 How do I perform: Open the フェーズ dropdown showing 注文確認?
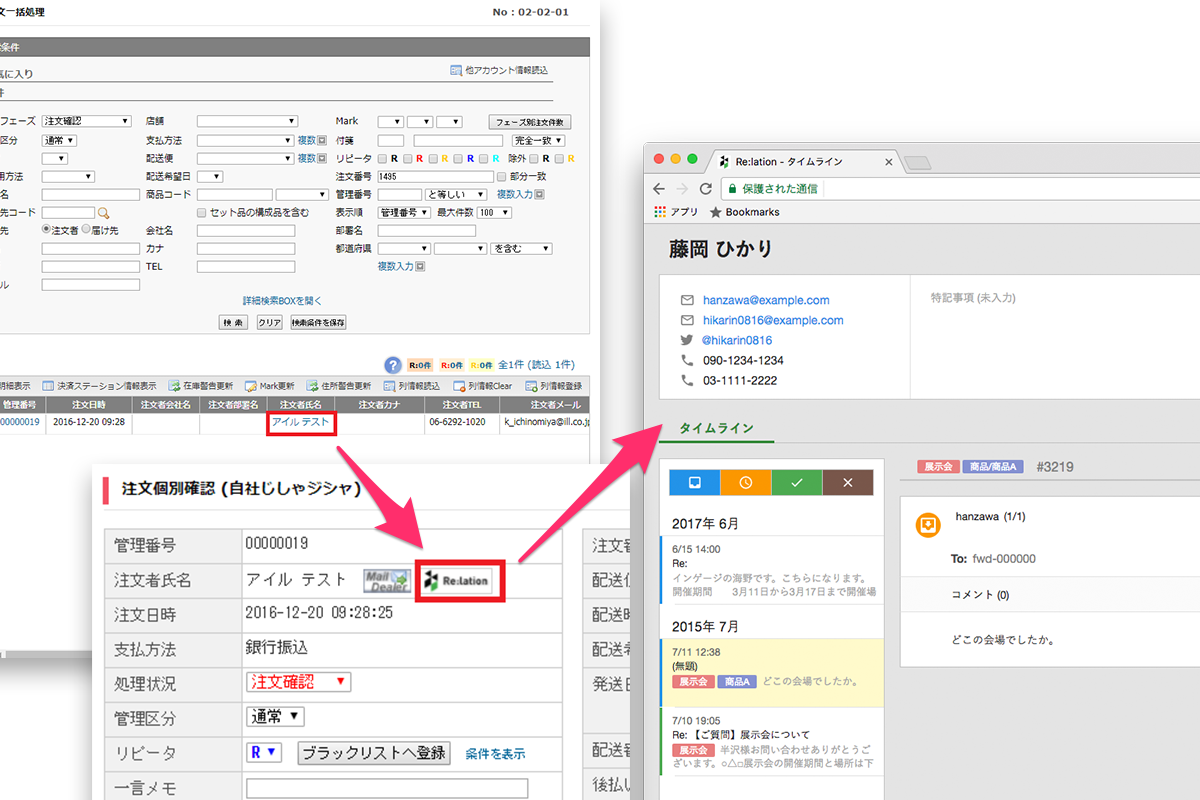87,121
